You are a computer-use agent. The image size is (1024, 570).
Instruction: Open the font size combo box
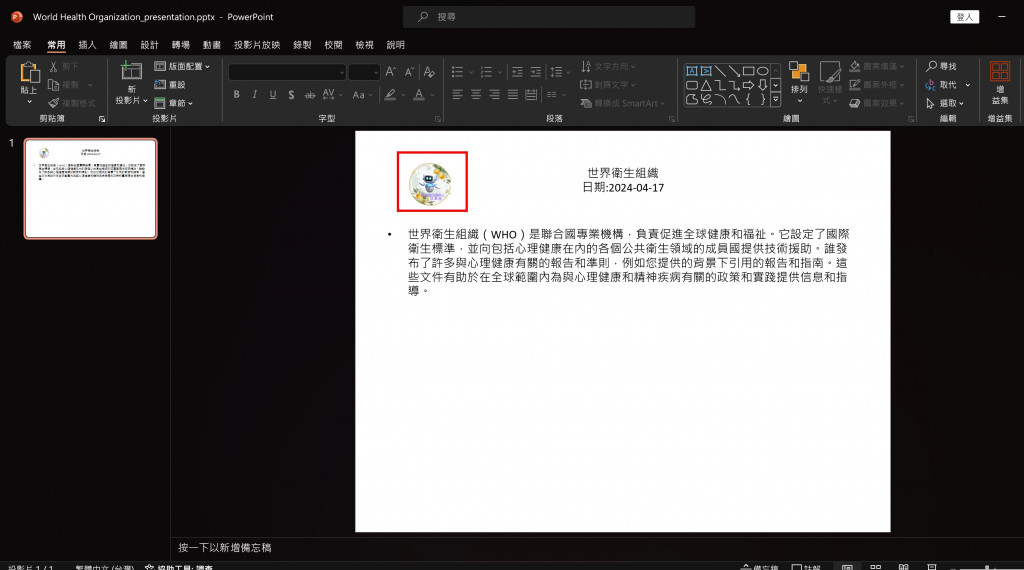pos(364,72)
